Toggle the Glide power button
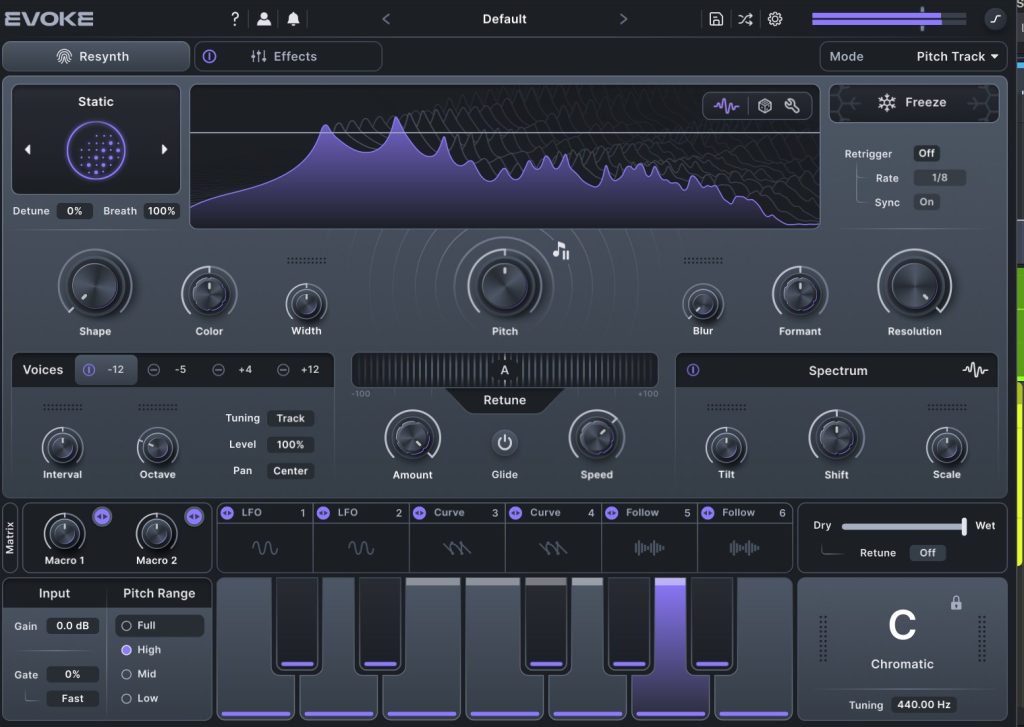Screen dimensions: 1024x727 click(505, 442)
